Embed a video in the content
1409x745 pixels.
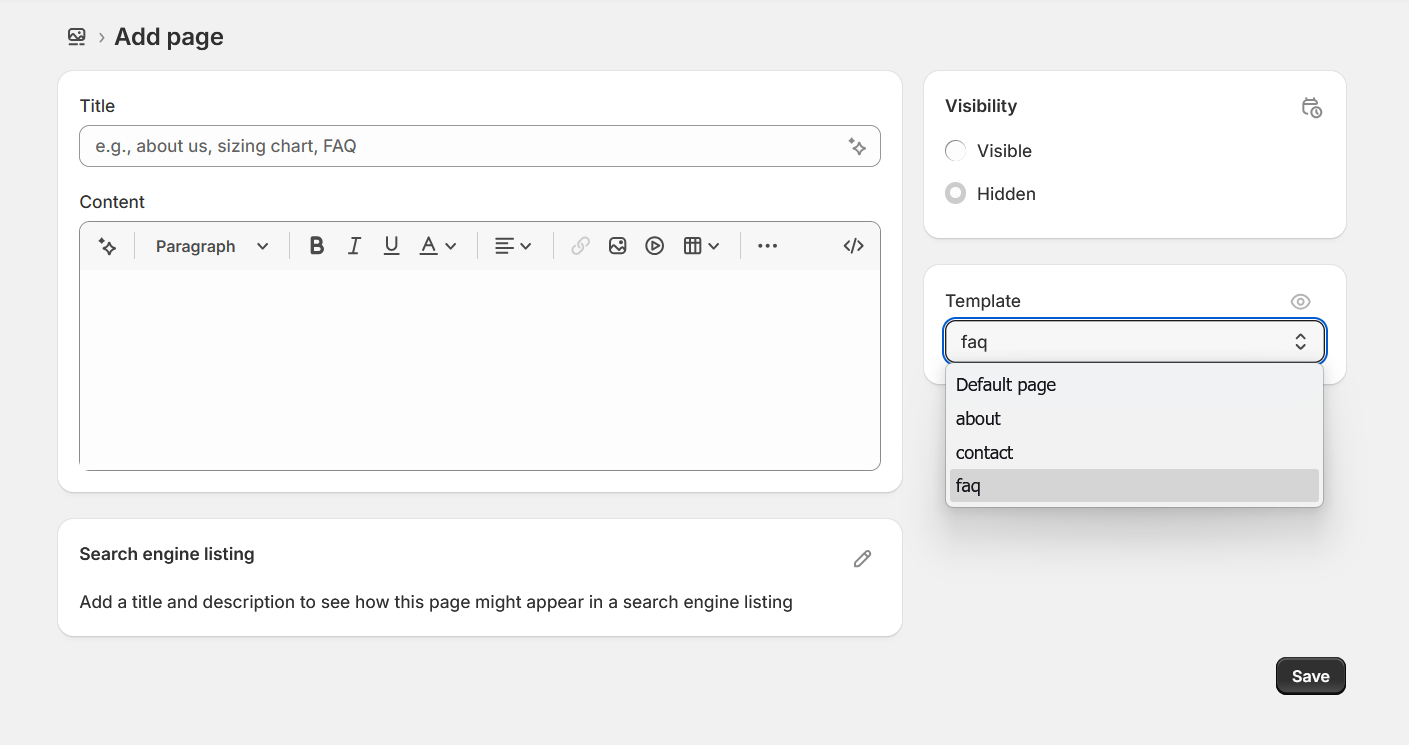[x=654, y=245]
